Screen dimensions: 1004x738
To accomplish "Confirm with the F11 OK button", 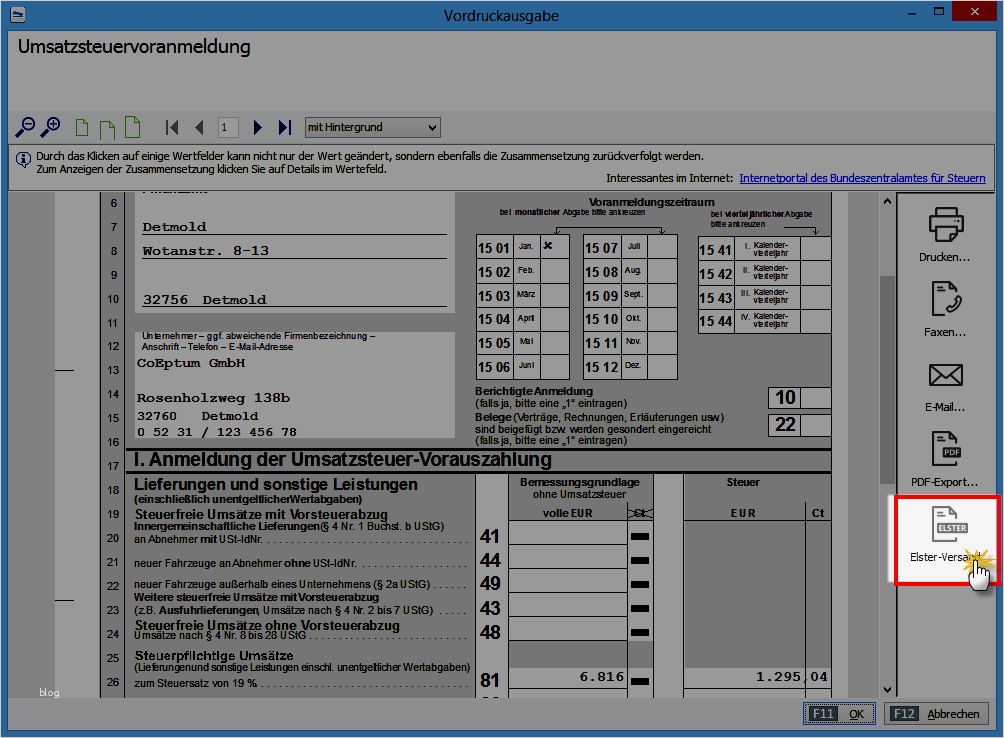I will tap(839, 714).
